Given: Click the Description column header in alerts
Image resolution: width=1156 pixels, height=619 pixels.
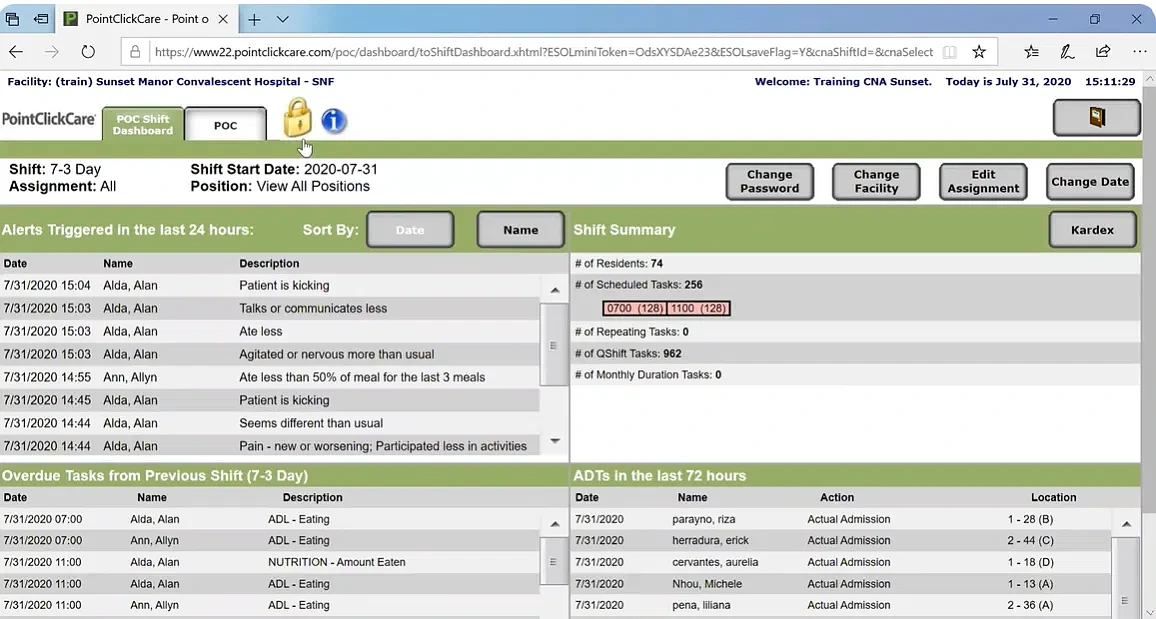Looking at the screenshot, I should pyautogui.click(x=269, y=263).
